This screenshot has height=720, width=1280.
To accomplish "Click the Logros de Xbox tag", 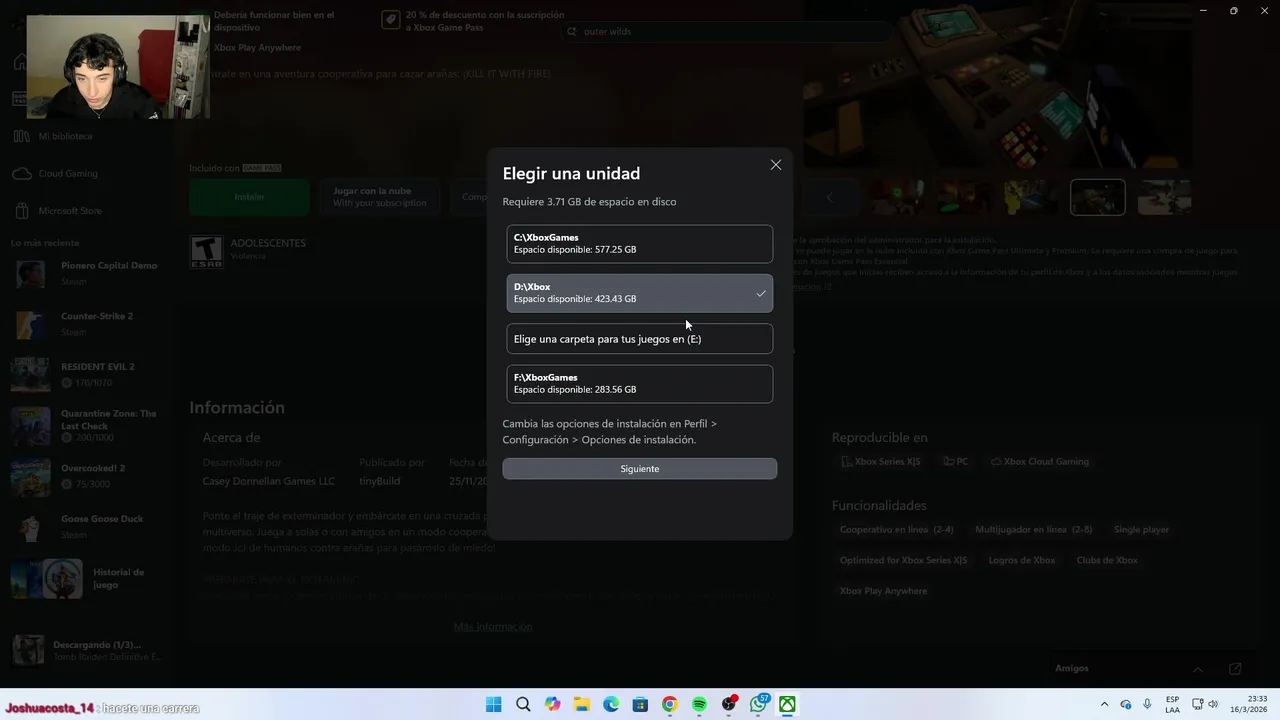I will click(x=1022, y=560).
